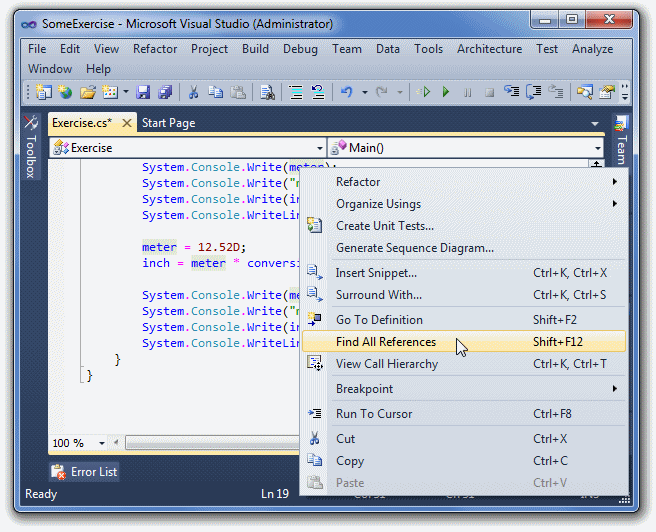Close the Exercise.cs tab

[127, 123]
